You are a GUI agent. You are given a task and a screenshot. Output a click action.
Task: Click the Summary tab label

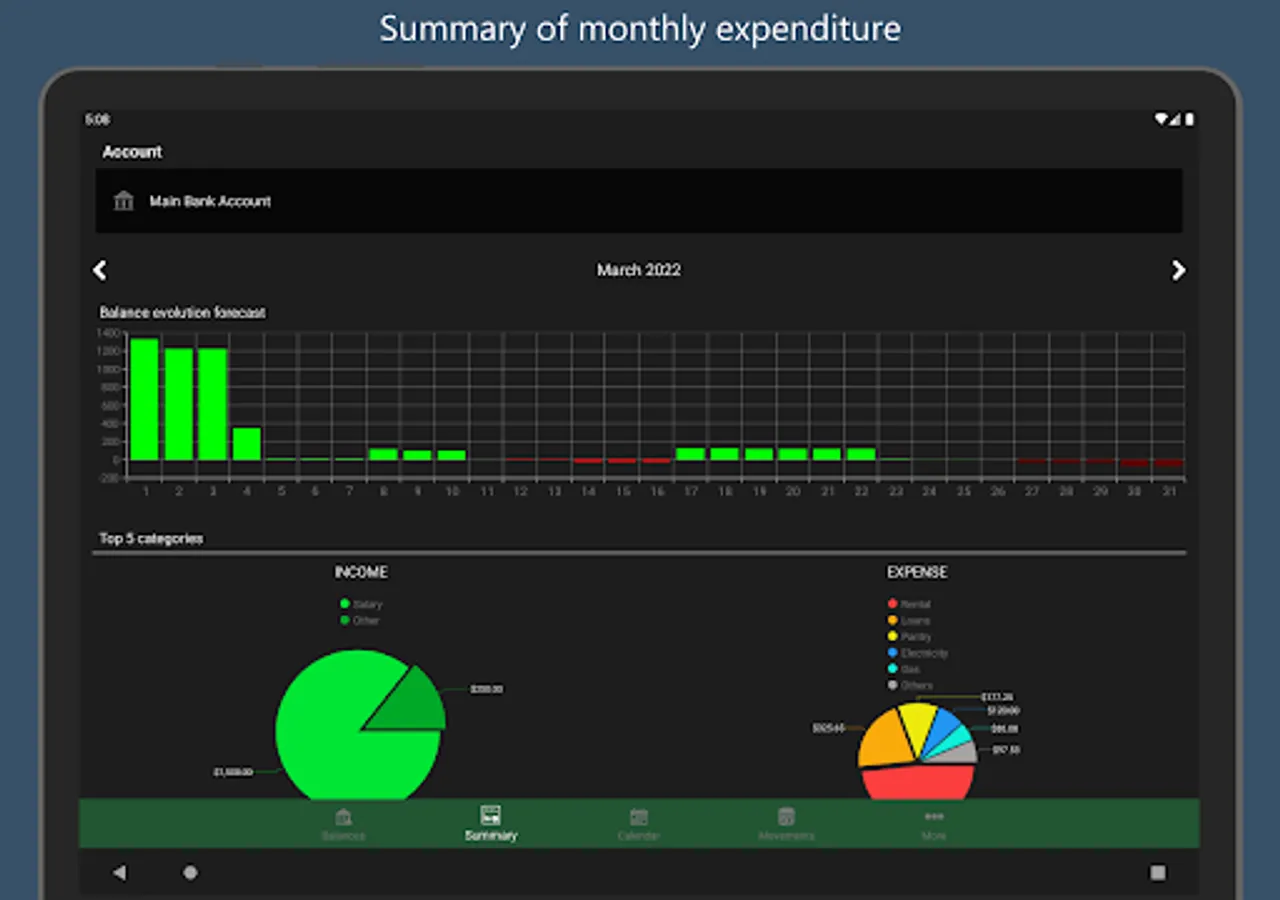pyautogui.click(x=490, y=835)
